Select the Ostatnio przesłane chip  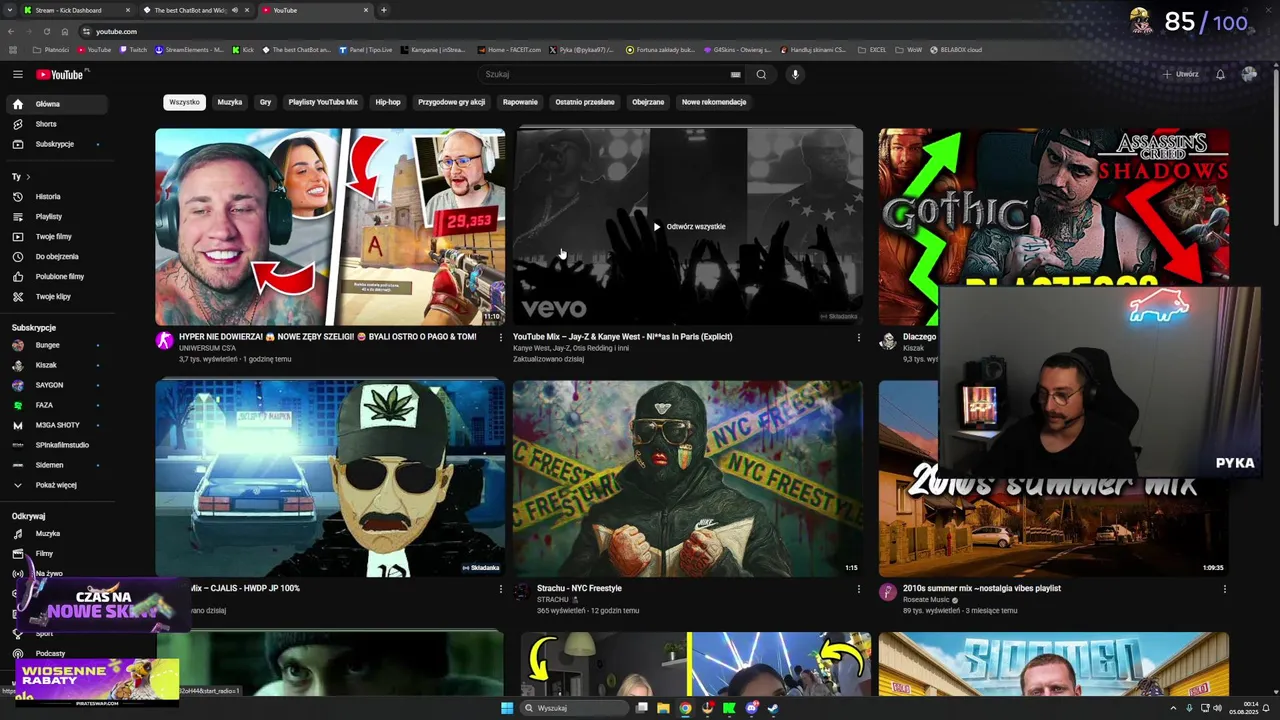(x=585, y=102)
